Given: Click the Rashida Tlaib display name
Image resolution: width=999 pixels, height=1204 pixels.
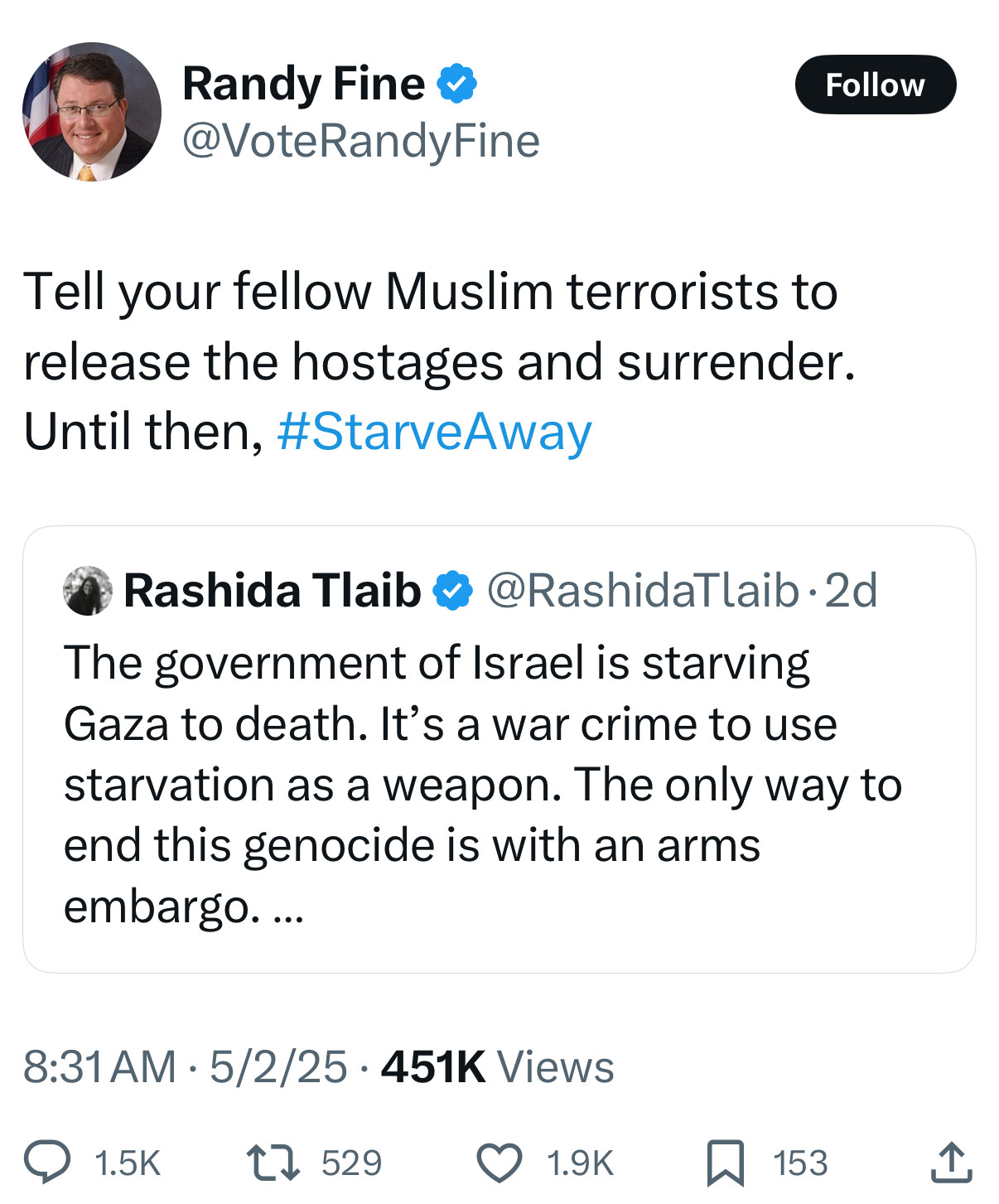Looking at the screenshot, I should tap(273, 591).
